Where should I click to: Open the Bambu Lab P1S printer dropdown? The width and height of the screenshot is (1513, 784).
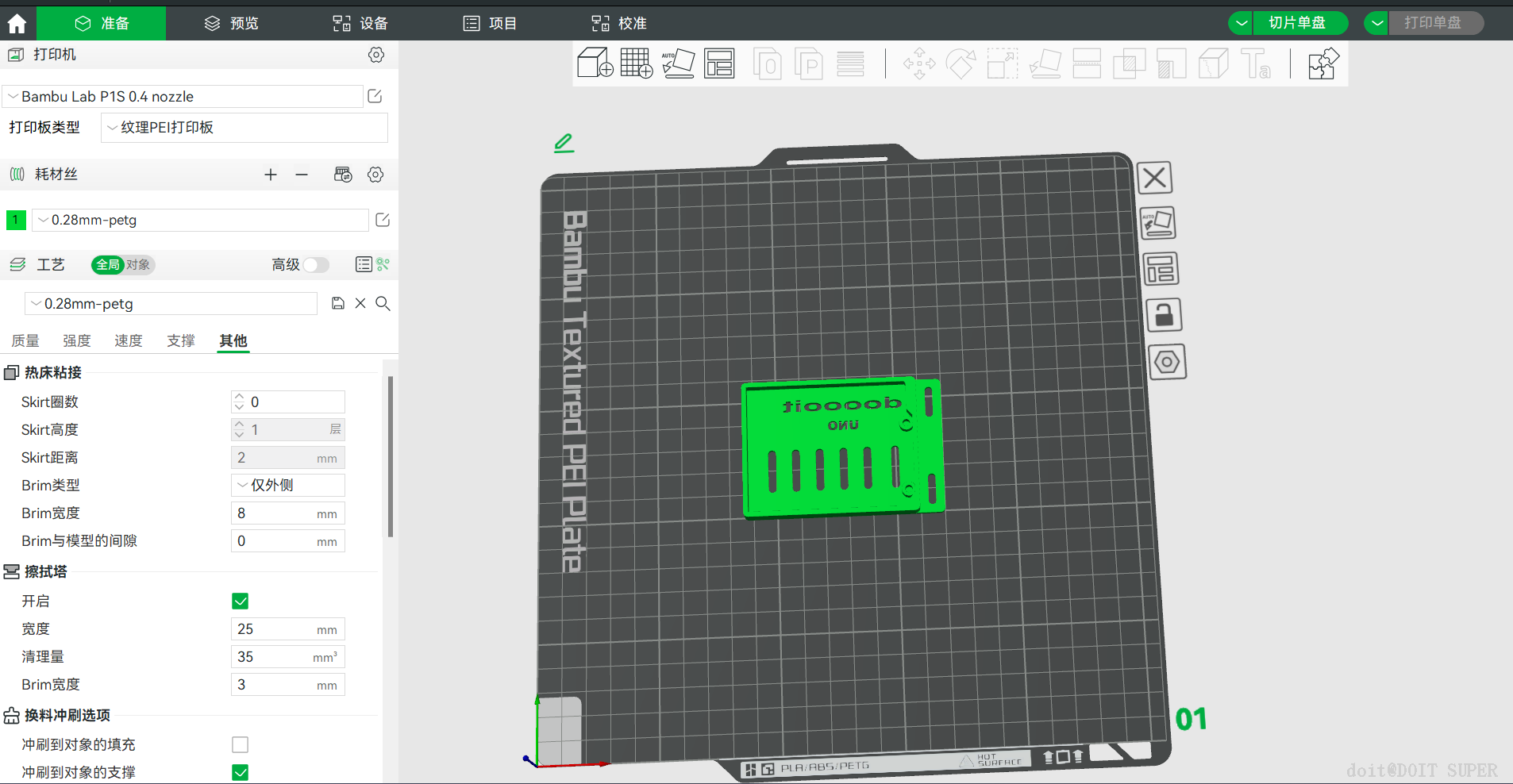point(183,97)
